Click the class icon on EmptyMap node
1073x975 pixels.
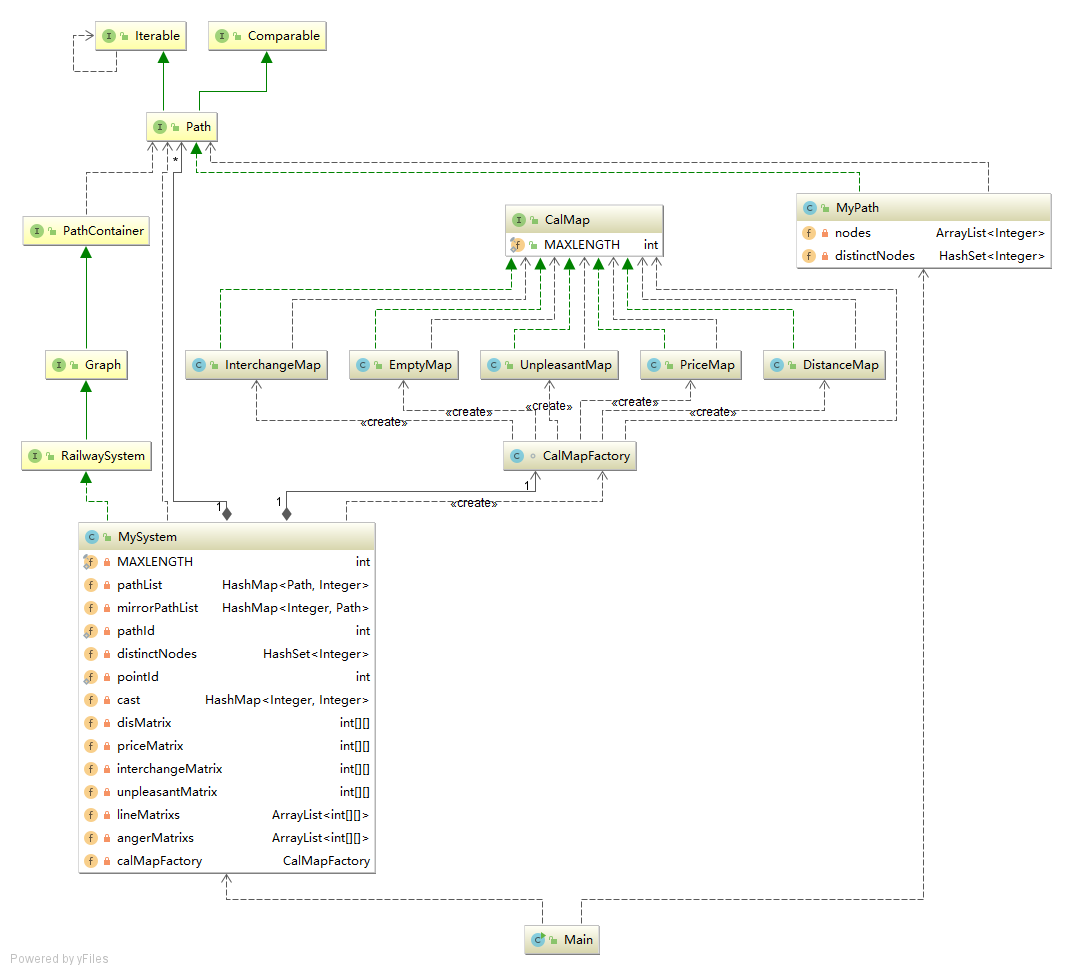coord(363,365)
